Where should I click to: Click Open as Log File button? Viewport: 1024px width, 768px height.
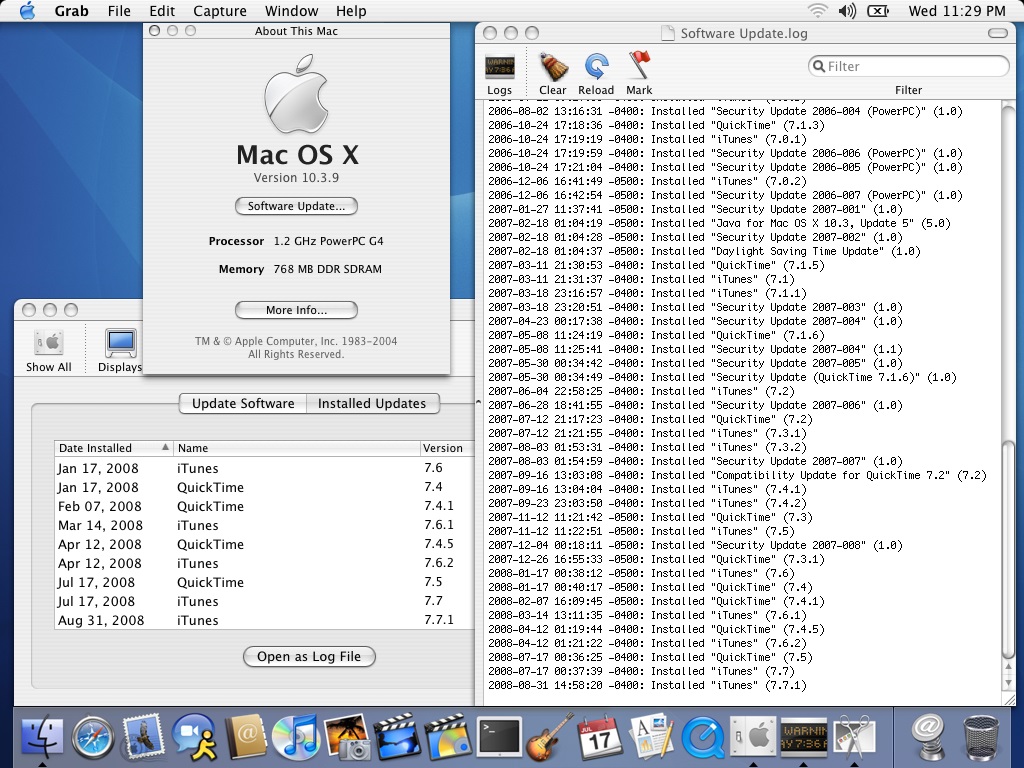309,656
